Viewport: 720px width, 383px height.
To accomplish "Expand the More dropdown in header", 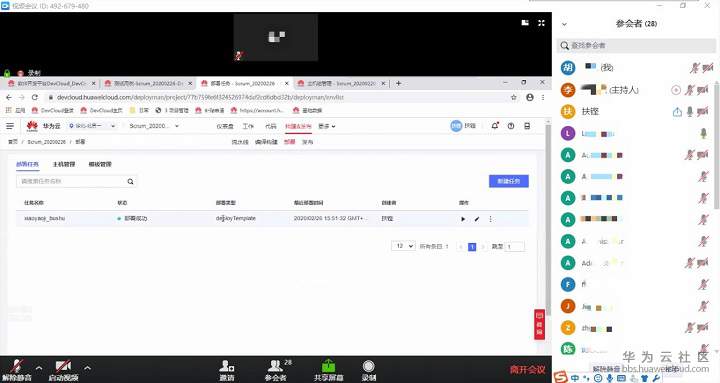I will click(x=326, y=126).
